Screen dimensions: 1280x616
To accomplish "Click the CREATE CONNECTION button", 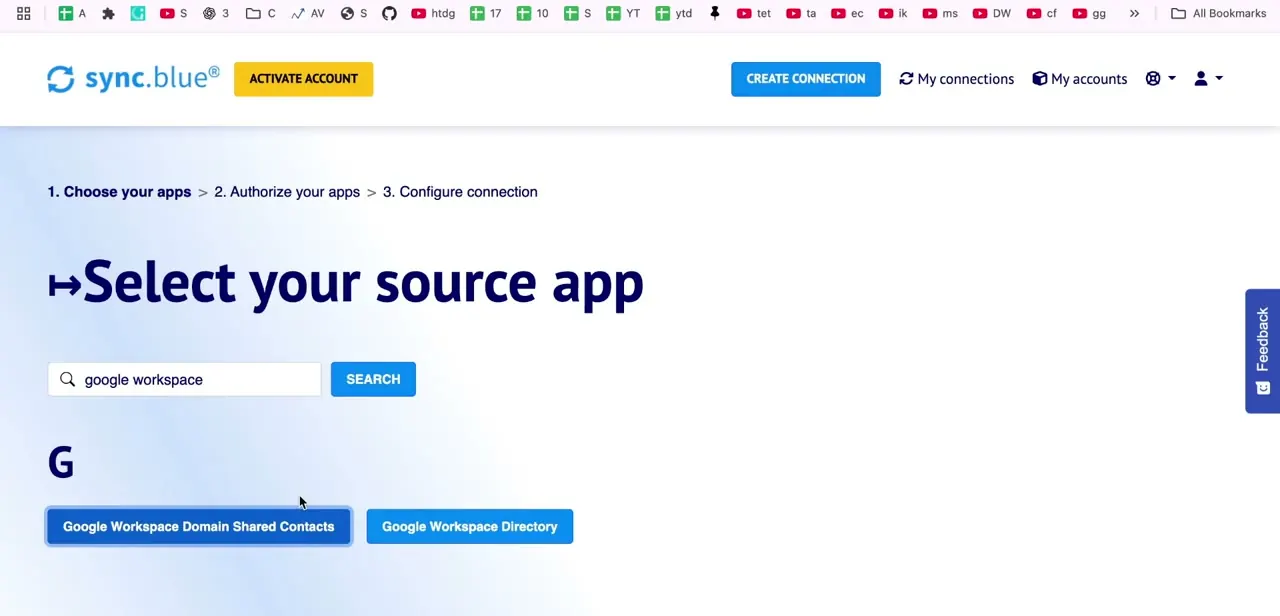I will coord(805,79).
